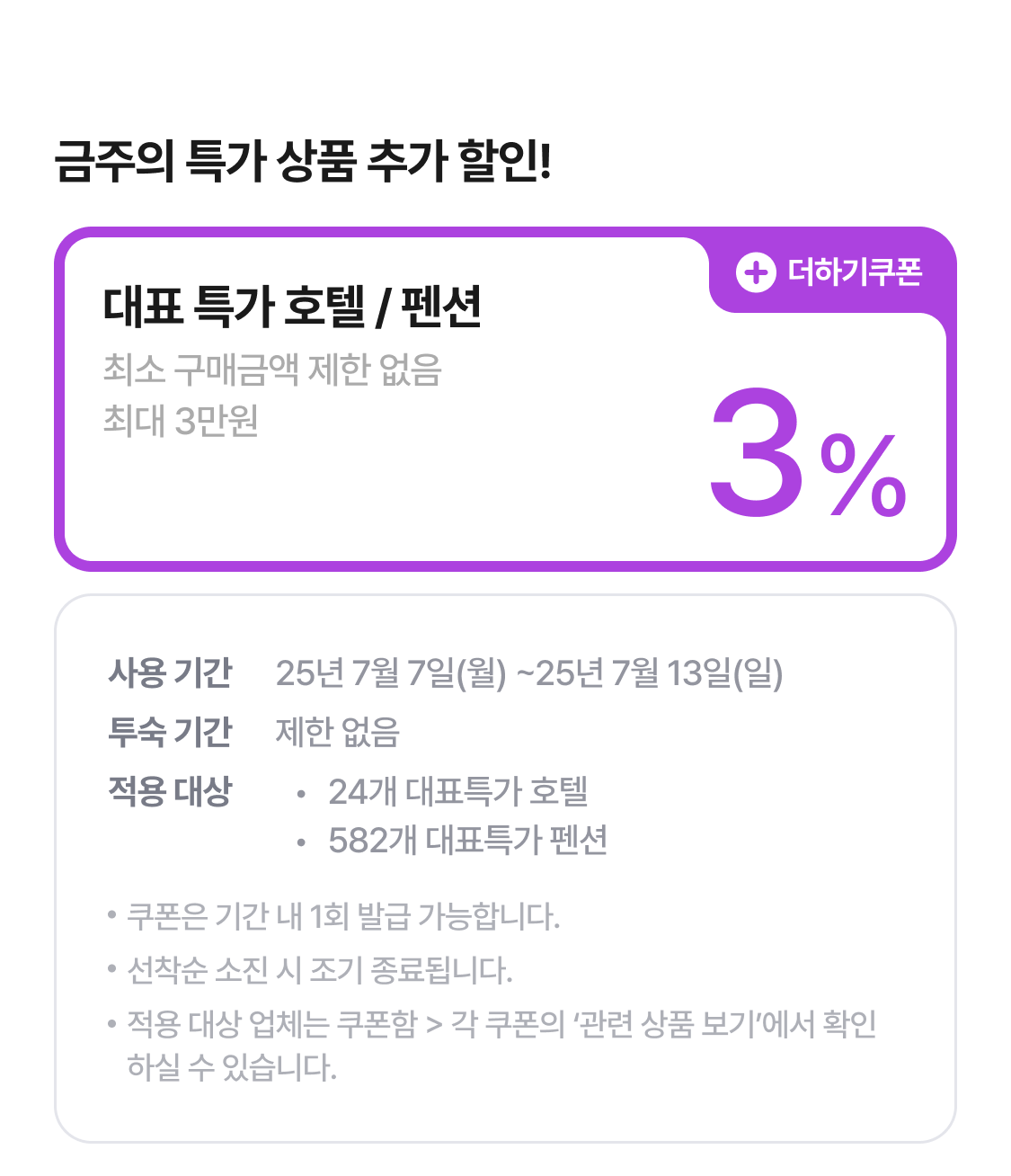The height and width of the screenshot is (1176, 1011).
Task: Open the 24개 대표특가 호텔 item
Action: point(457,791)
